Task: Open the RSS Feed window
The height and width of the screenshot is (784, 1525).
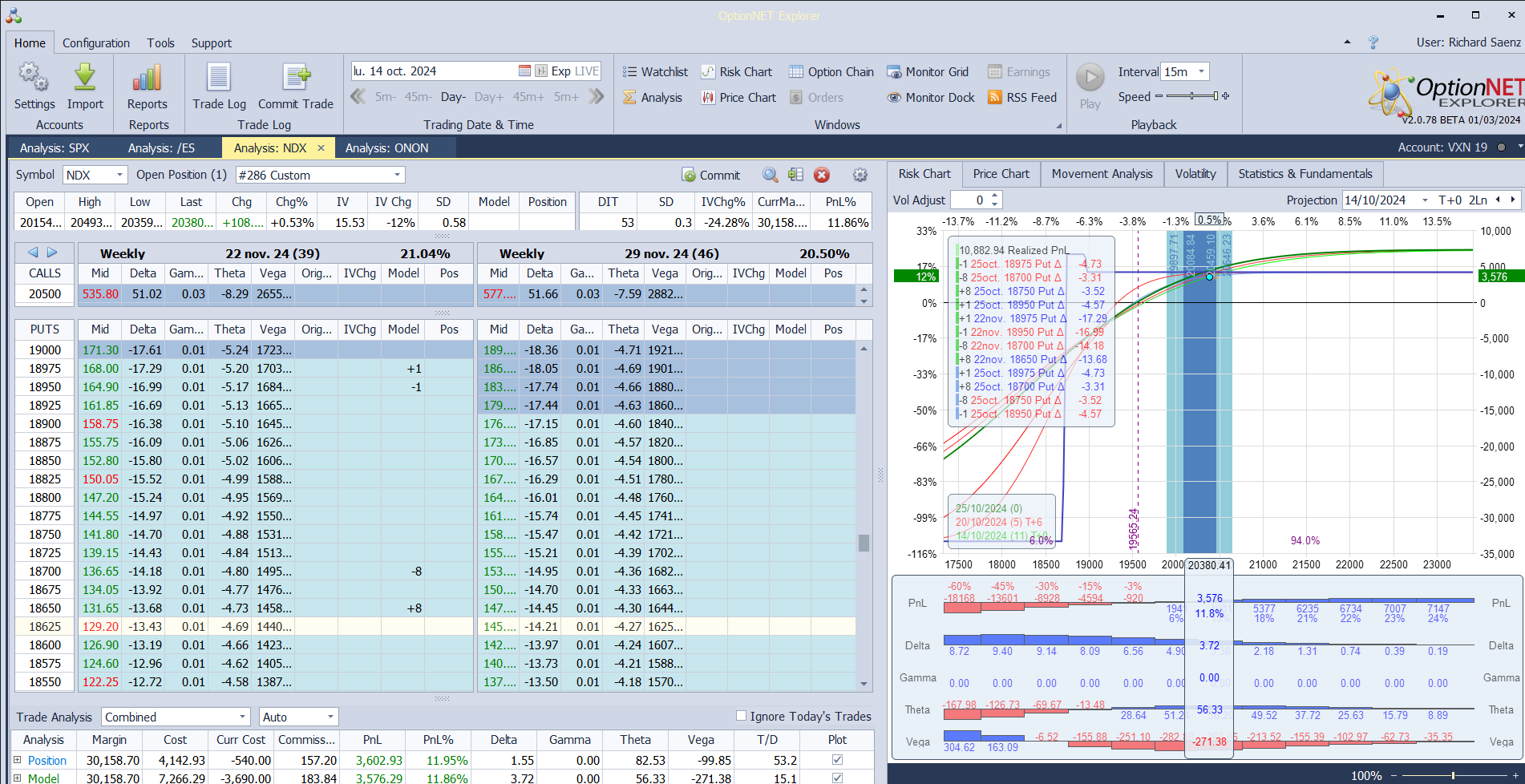Action: (x=1021, y=97)
